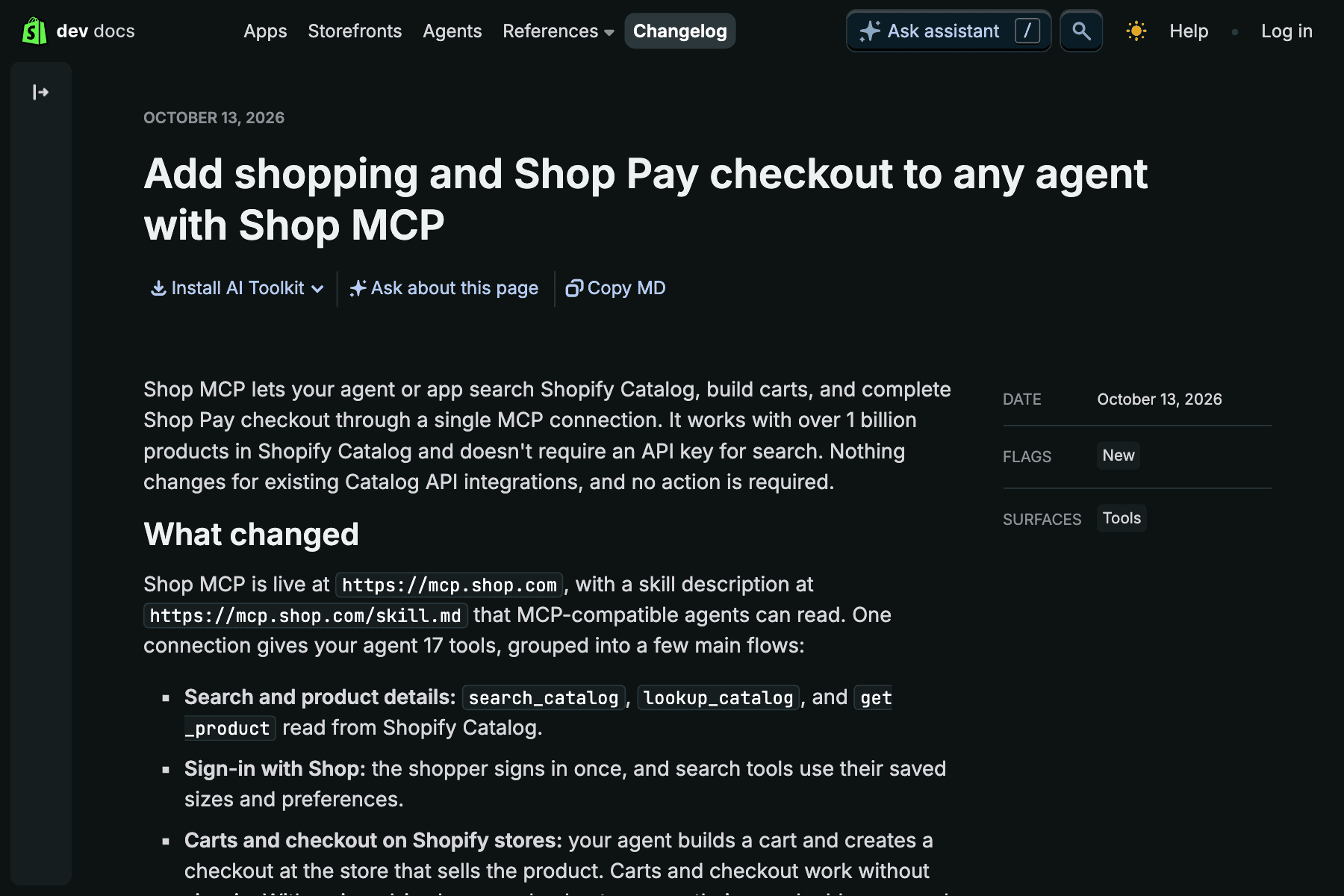Click the New flag badge

pyautogui.click(x=1118, y=455)
